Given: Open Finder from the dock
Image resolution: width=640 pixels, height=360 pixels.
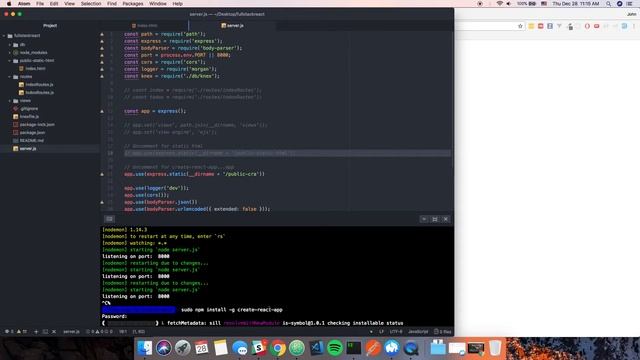Looking at the screenshot, I should tap(144, 348).
